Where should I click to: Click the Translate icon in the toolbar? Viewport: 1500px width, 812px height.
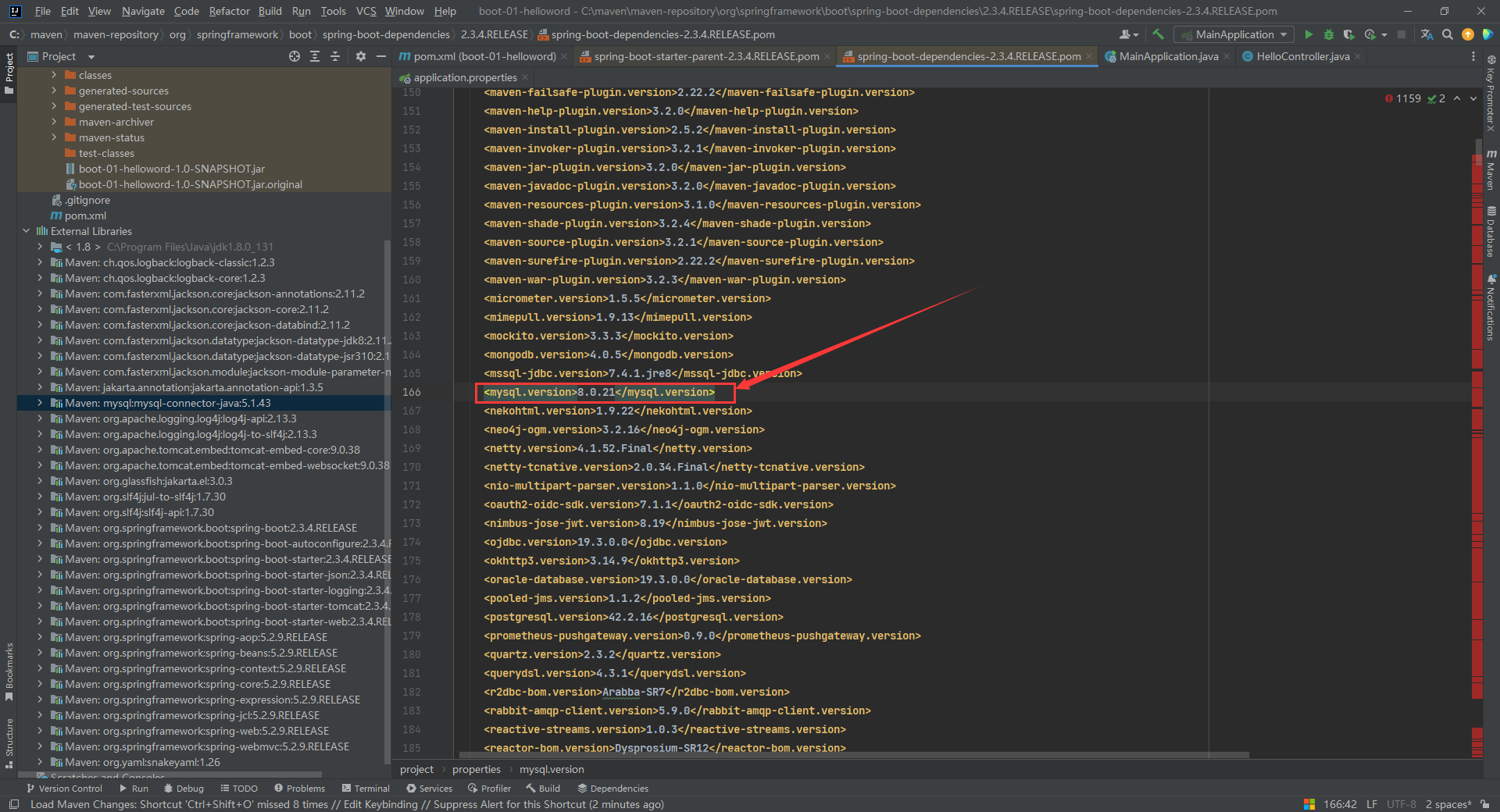click(1427, 34)
